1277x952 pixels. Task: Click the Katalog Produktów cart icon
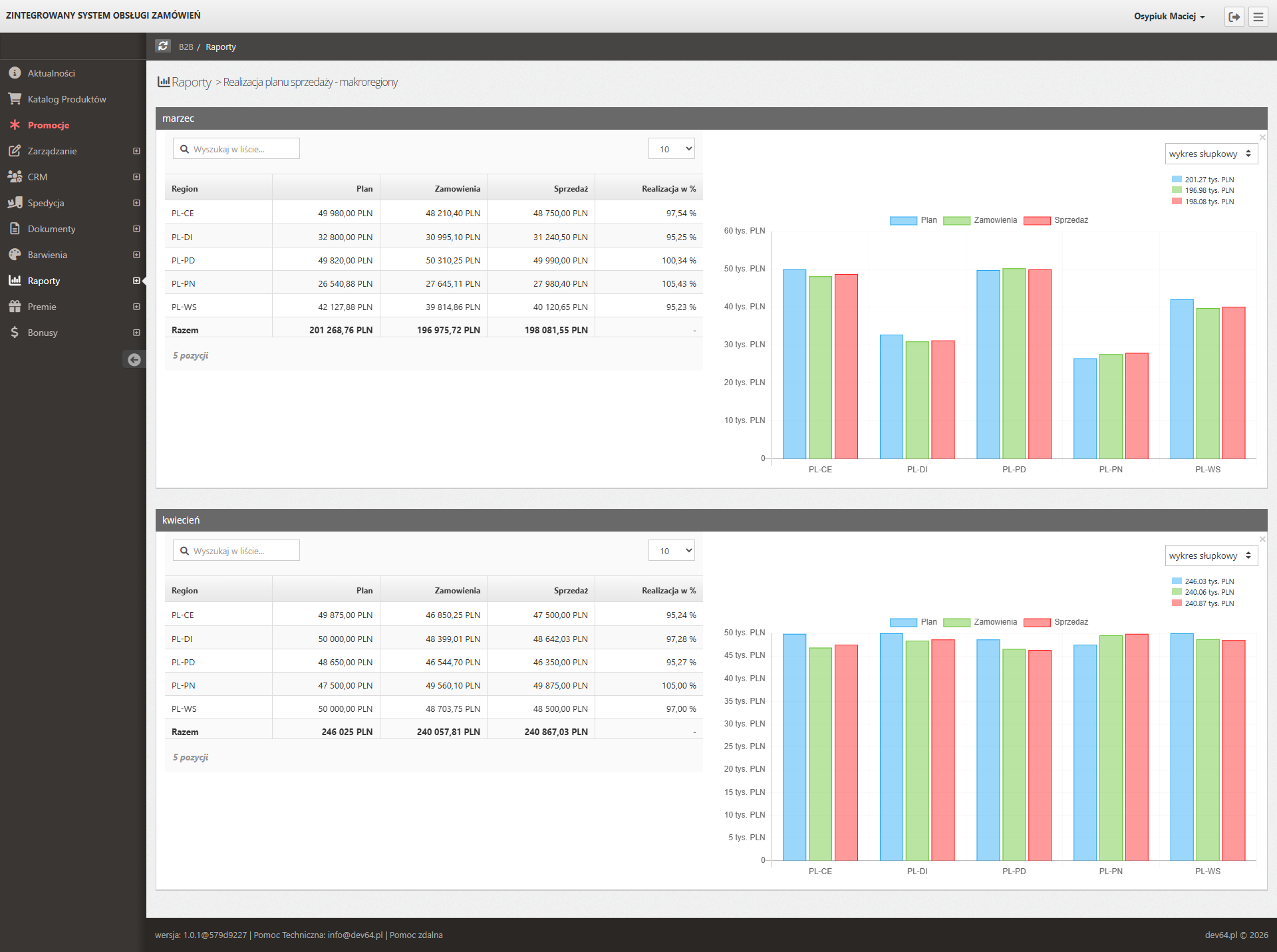coord(15,99)
